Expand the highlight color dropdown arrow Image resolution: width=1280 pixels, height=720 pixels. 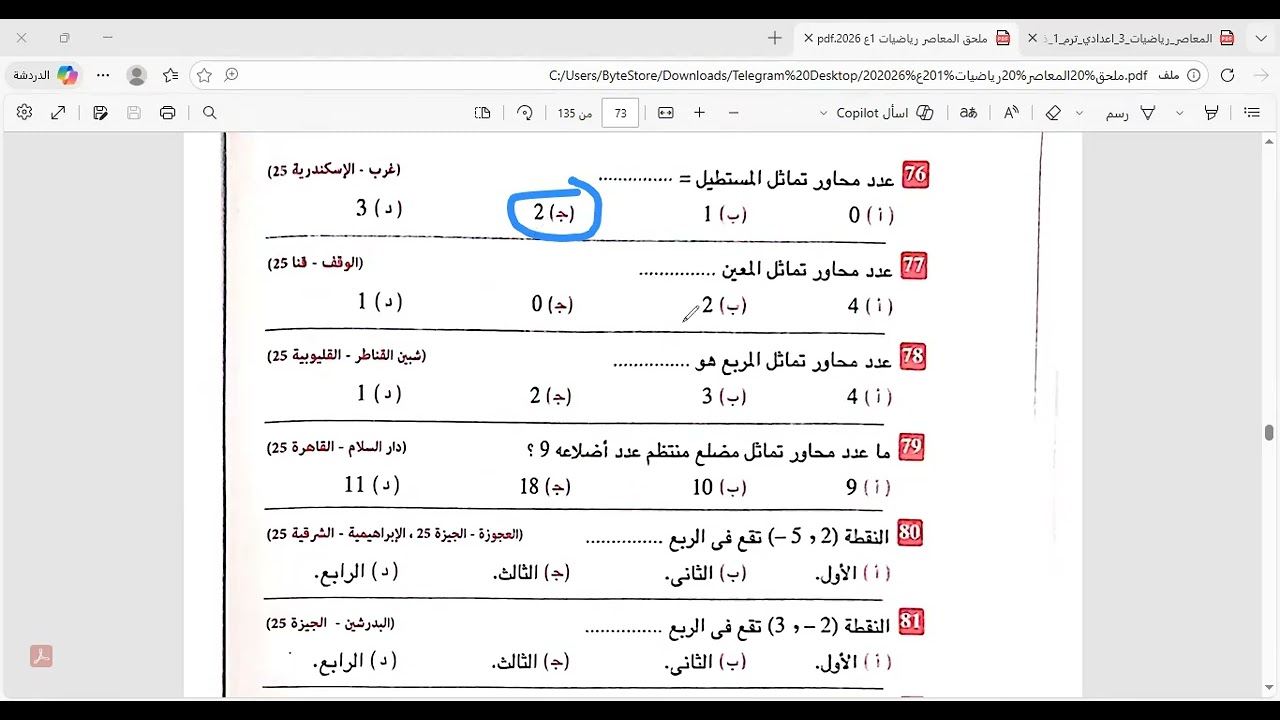click(x=1180, y=113)
